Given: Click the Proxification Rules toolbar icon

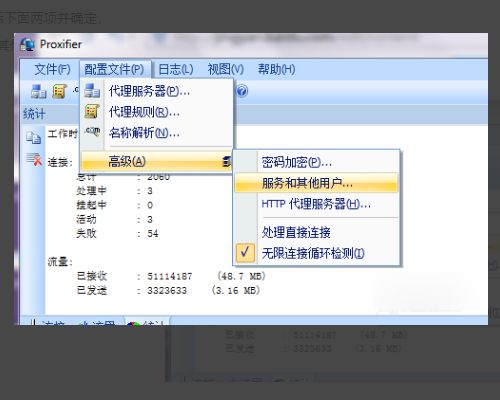Looking at the screenshot, I should [x=59, y=91].
